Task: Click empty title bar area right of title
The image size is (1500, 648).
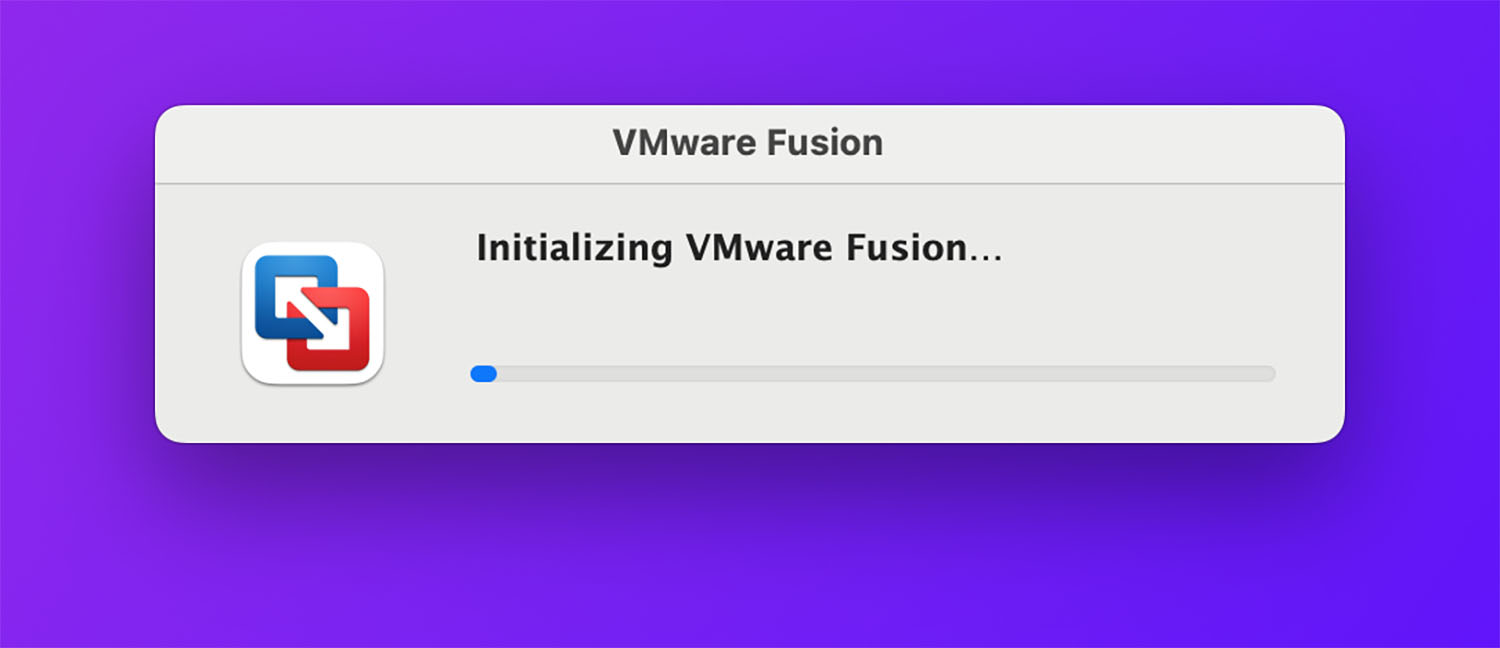Action: click(x=1110, y=143)
